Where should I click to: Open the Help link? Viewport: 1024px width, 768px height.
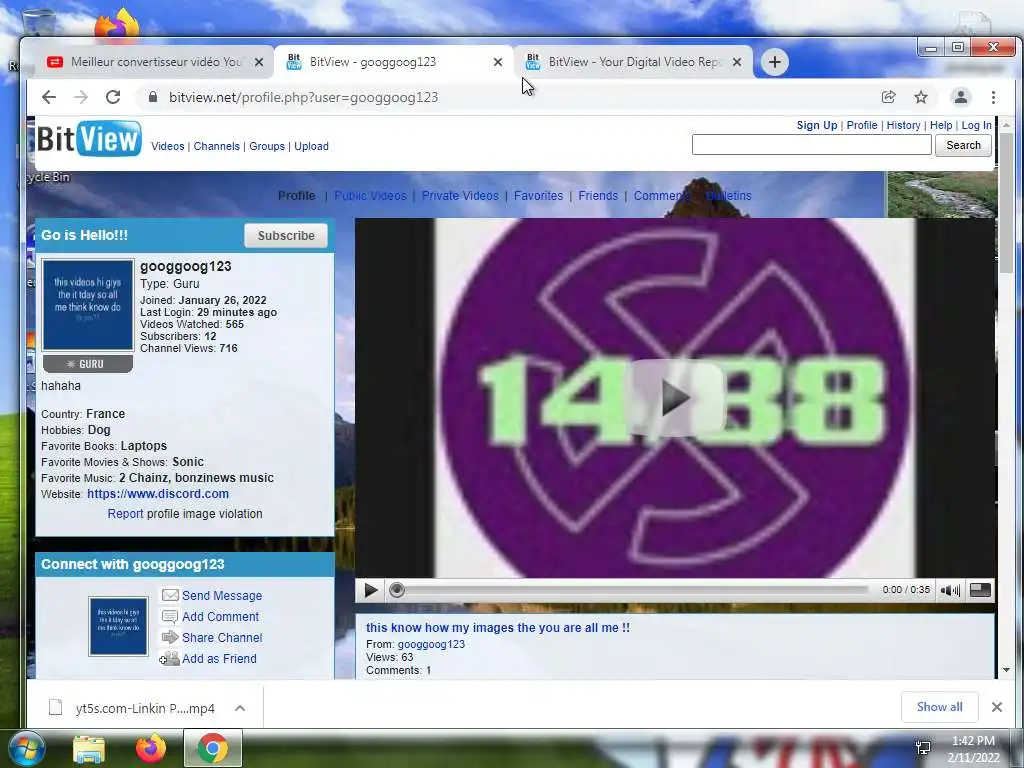pos(941,125)
